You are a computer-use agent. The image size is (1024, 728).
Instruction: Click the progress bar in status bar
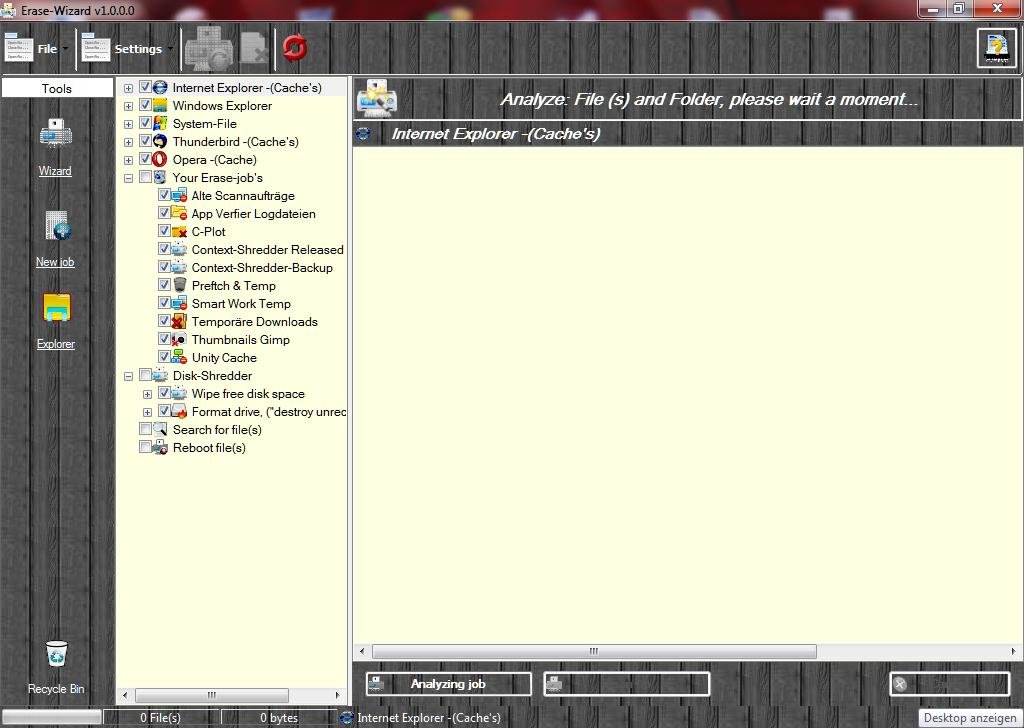(52, 718)
